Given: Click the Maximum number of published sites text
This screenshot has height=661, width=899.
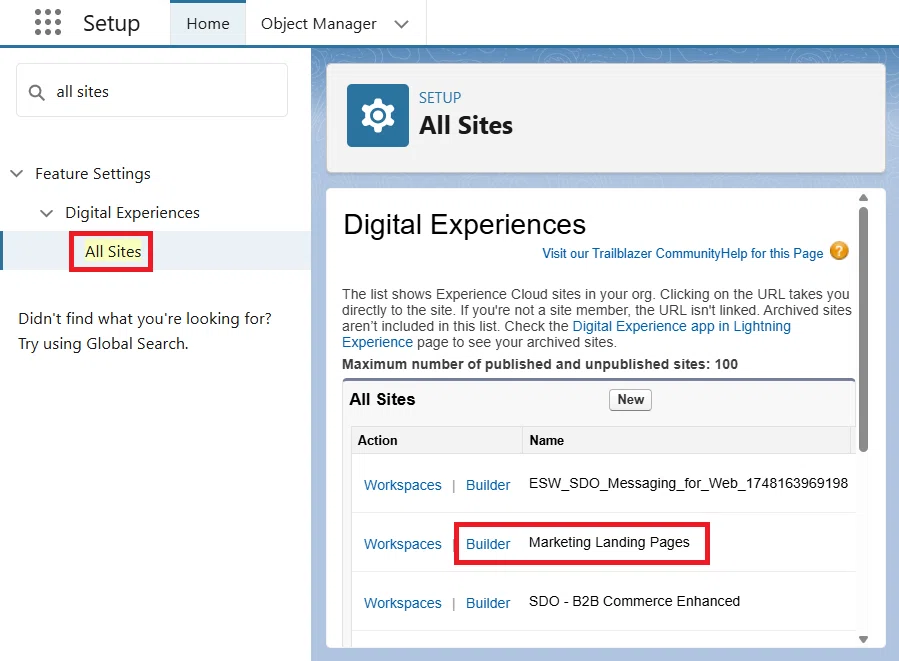Looking at the screenshot, I should 540,365.
